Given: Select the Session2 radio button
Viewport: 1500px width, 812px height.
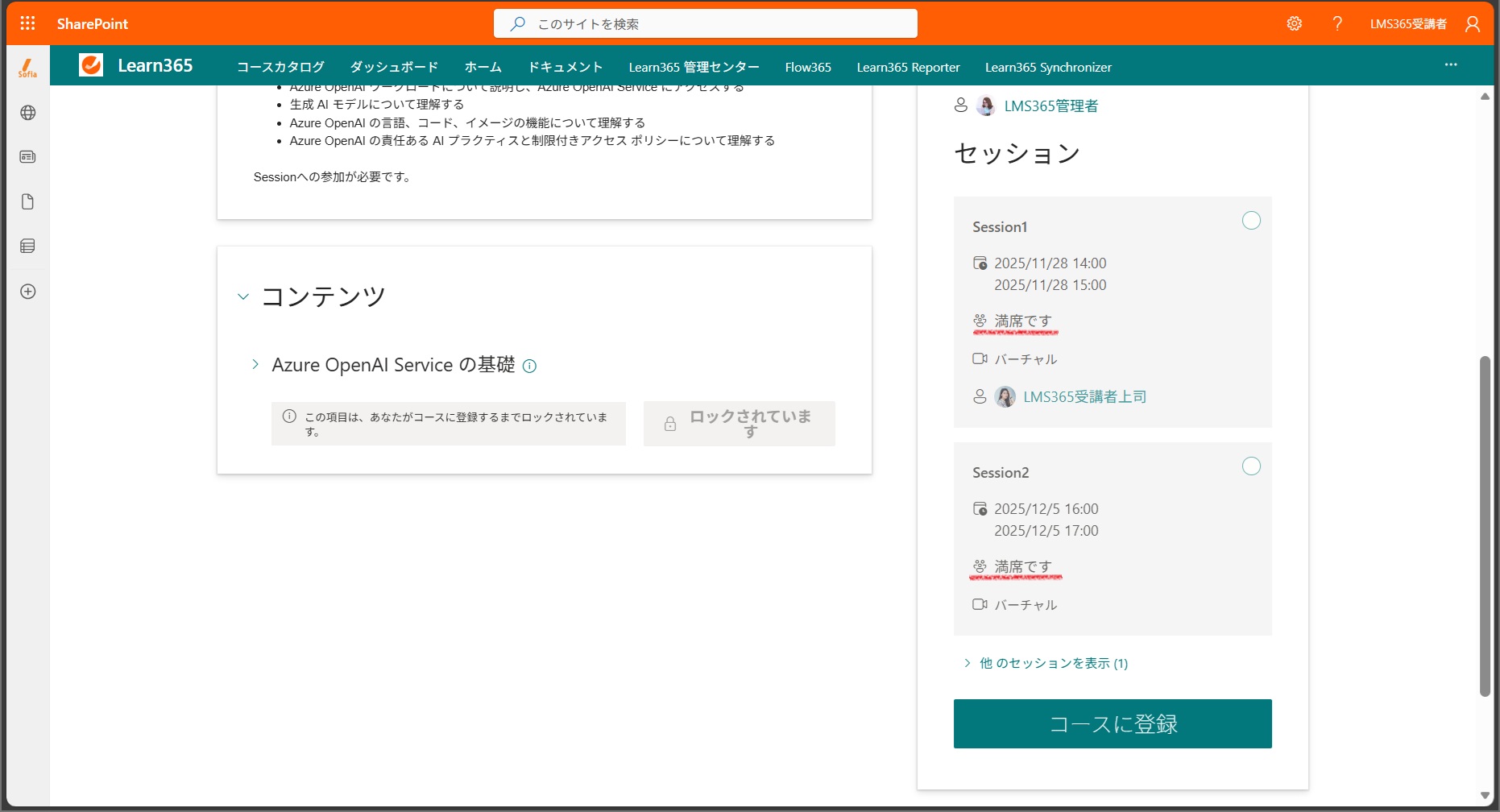Looking at the screenshot, I should [1251, 466].
